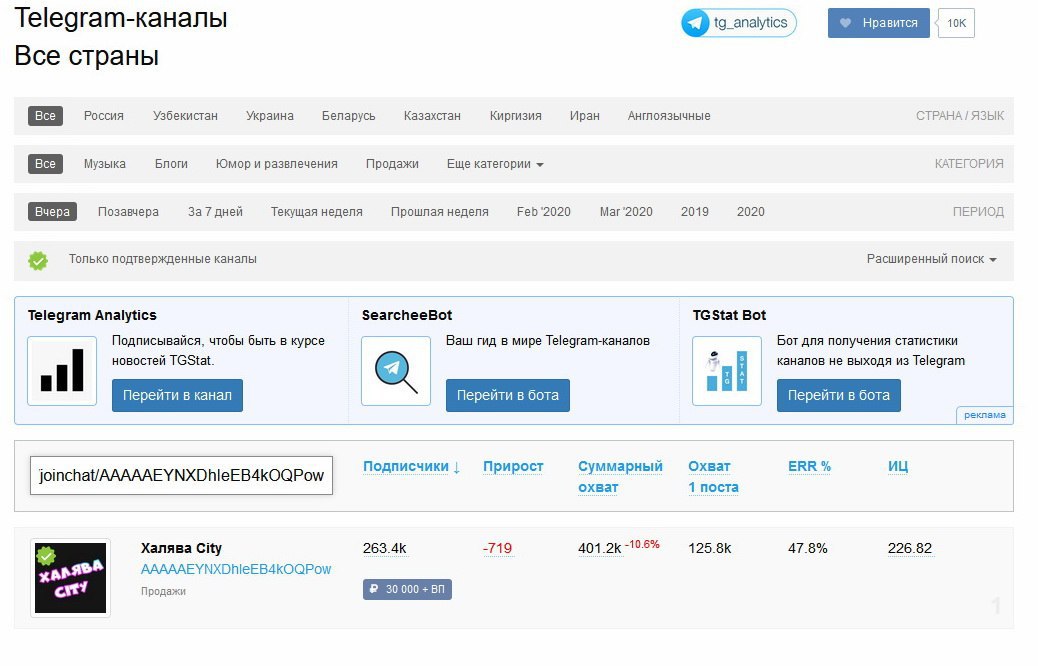Expand Еще категории dropdown
The image size is (1038, 666).
tap(495, 164)
